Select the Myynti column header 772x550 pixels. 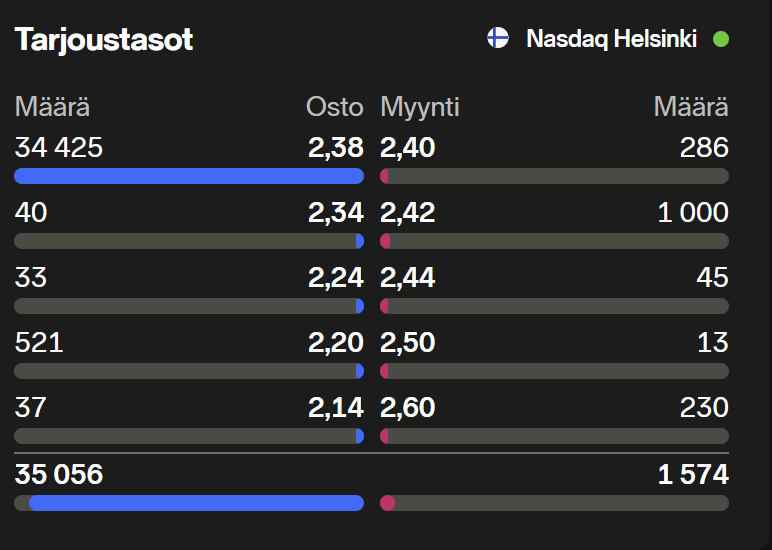pos(420,107)
